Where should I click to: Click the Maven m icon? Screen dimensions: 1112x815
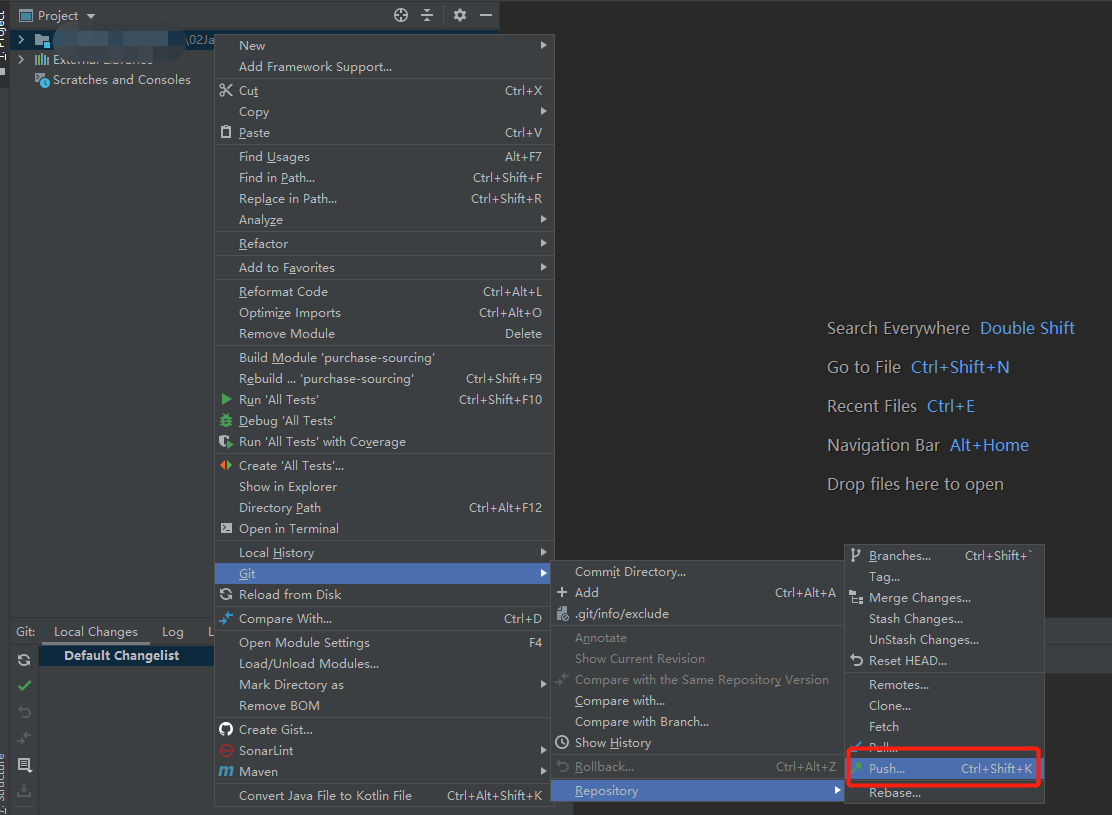[226, 771]
